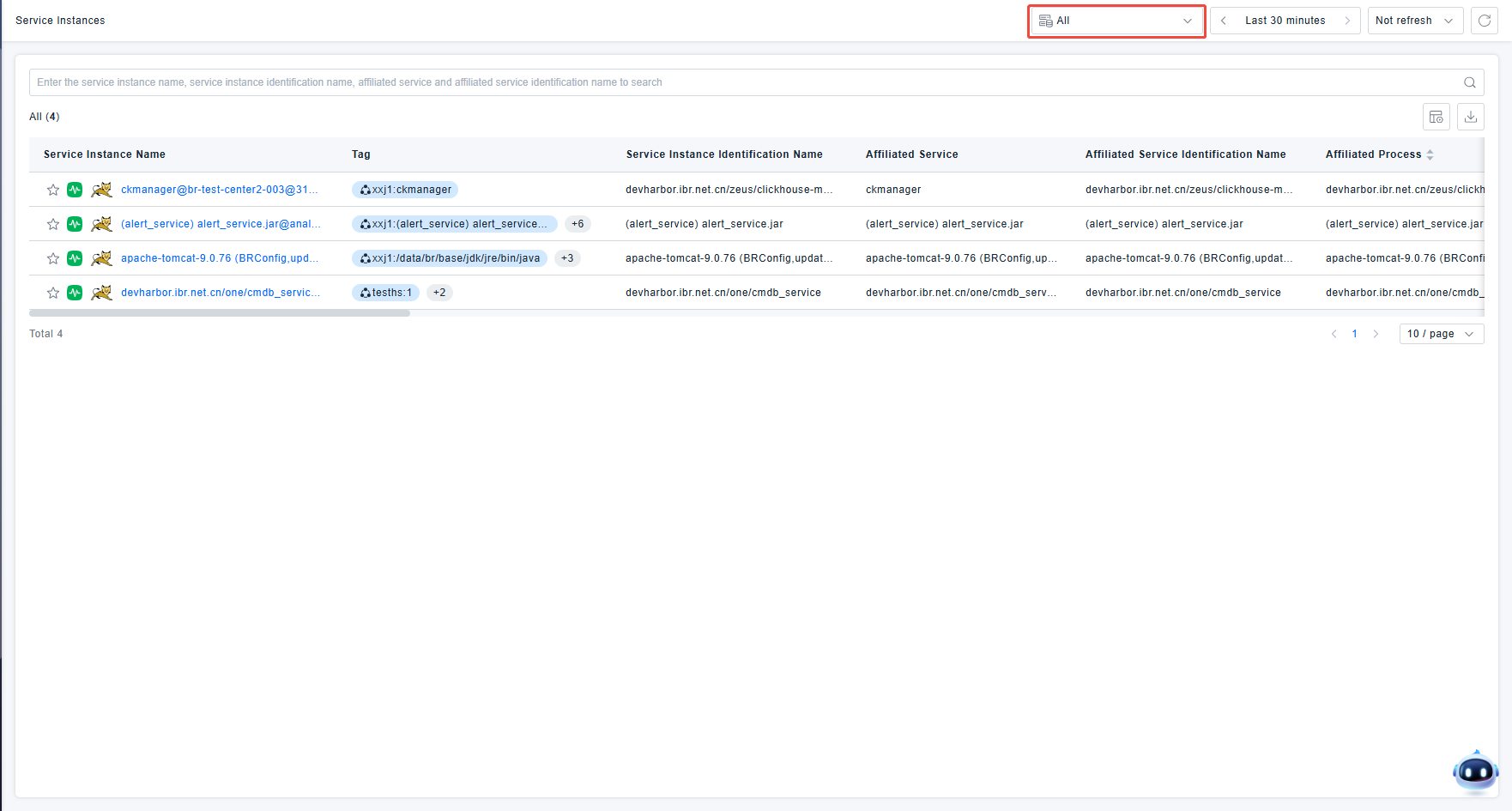This screenshot has height=811, width=1512.
Task: Open Last 30 minutes time range
Action: pos(1285,21)
